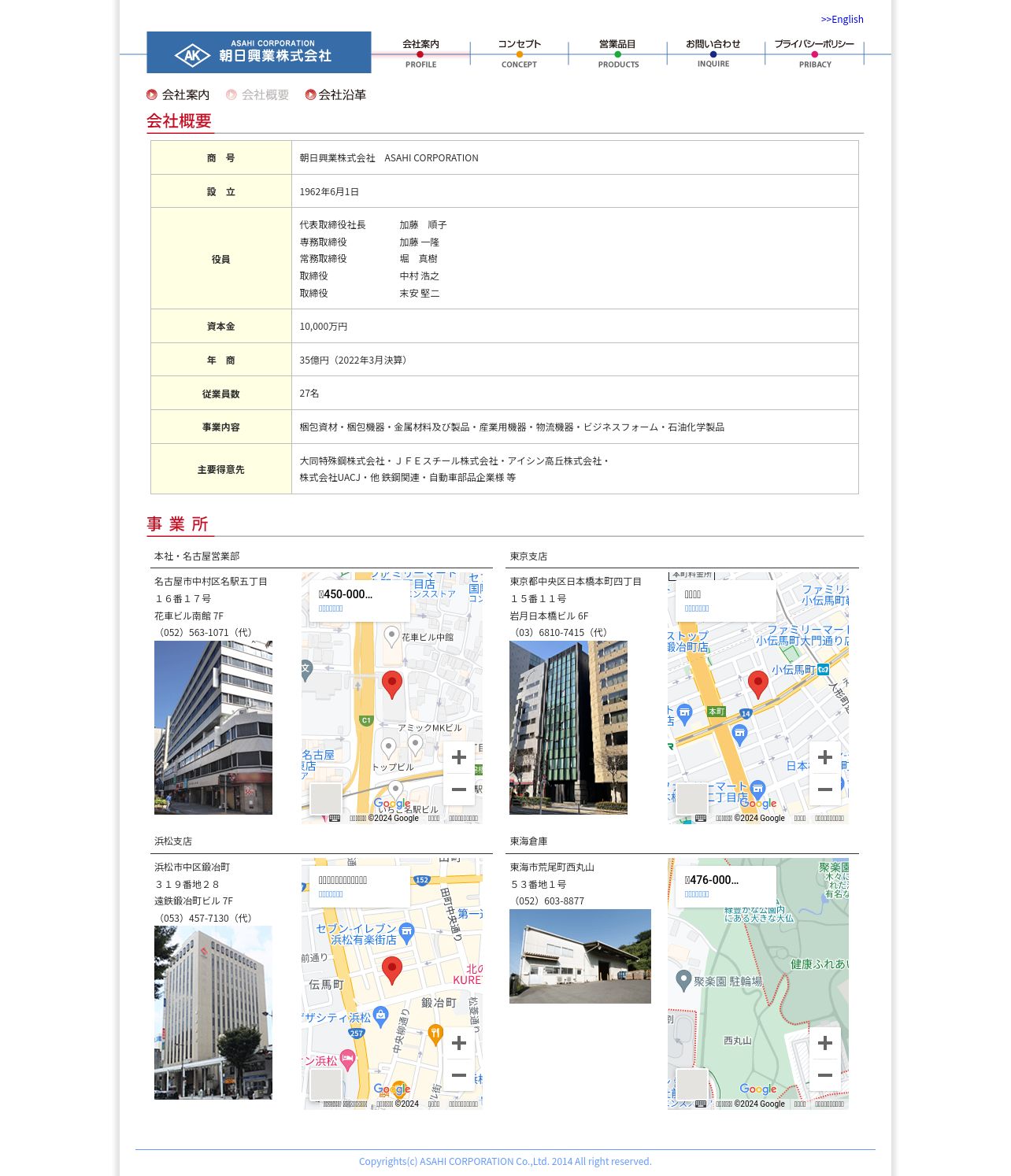Zoom out on the Hamamatsu branch map

click(x=459, y=1074)
